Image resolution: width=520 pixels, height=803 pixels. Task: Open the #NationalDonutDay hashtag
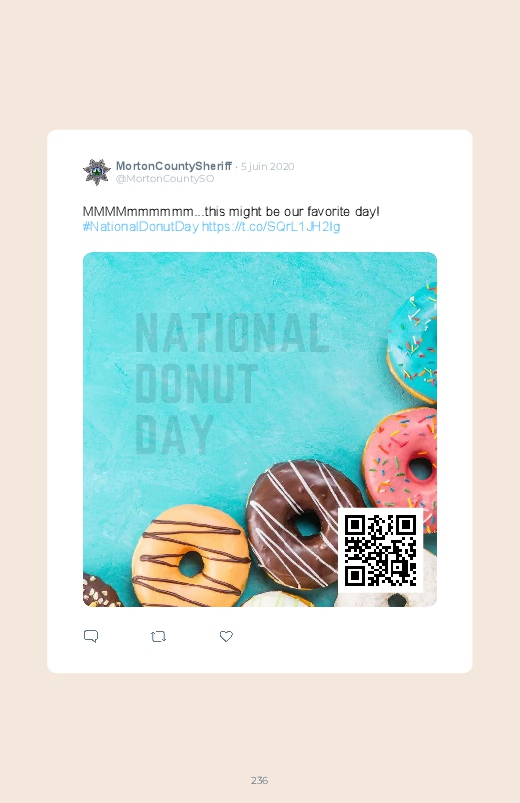140,226
